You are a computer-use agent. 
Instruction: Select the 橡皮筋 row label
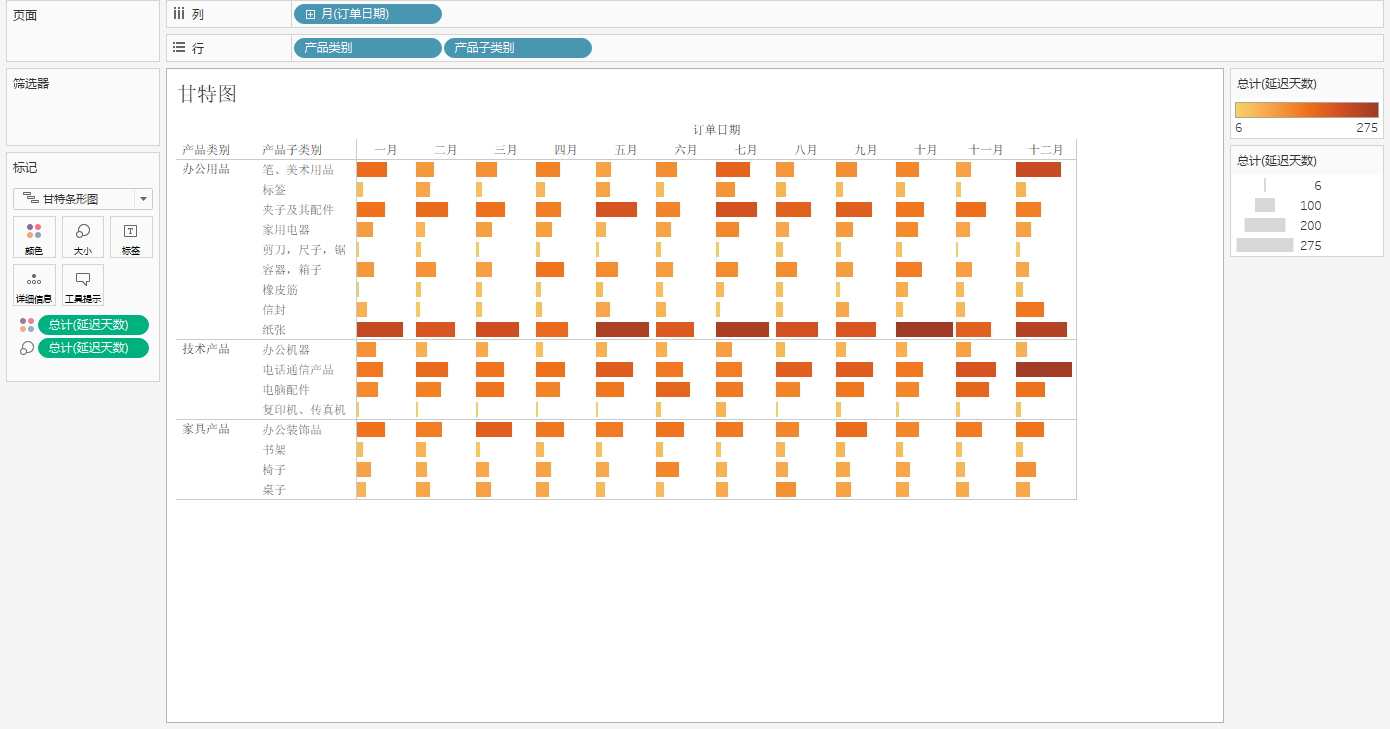(x=280, y=290)
